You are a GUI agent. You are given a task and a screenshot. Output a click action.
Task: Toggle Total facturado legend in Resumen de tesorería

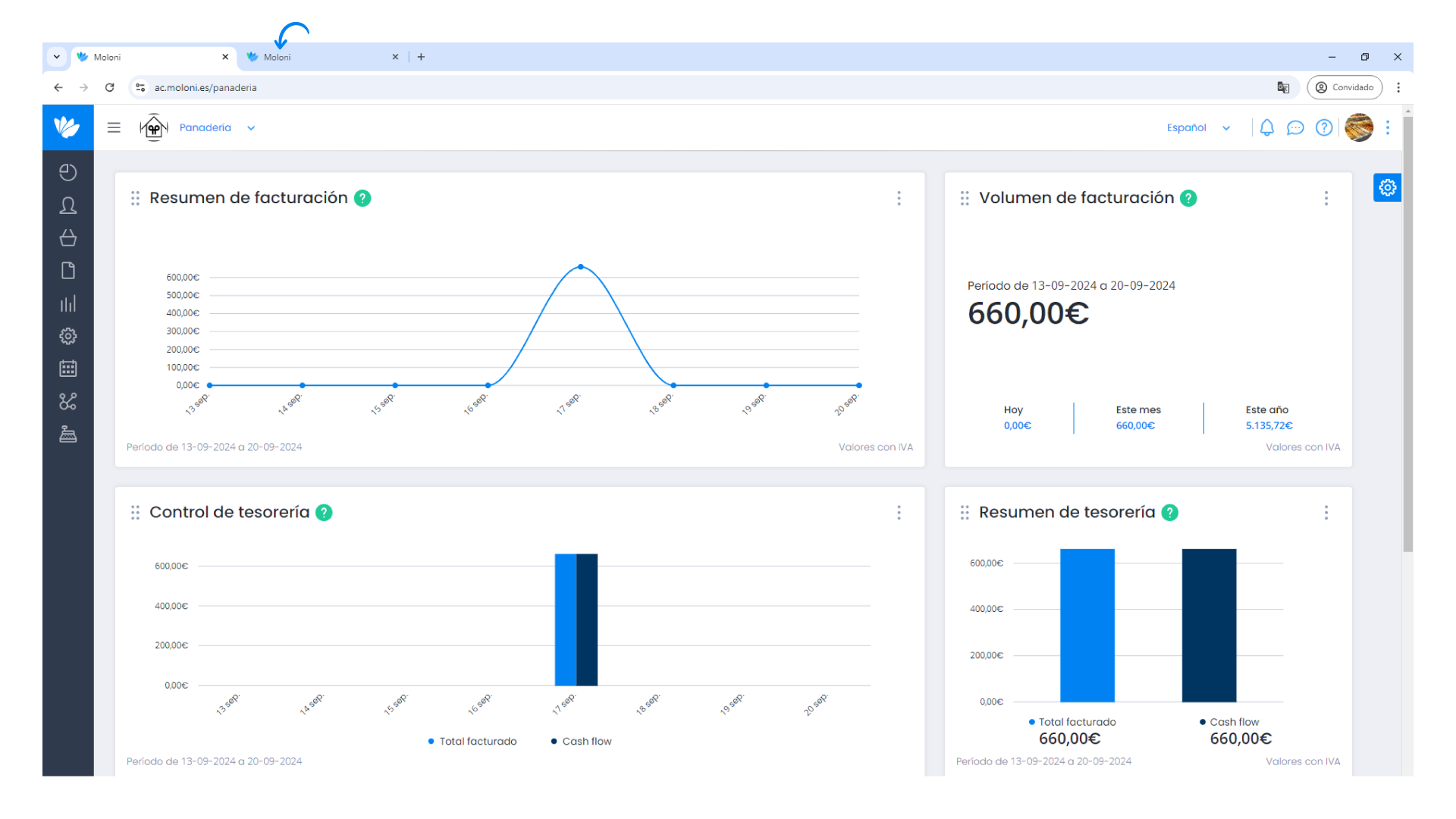[x=1072, y=722]
